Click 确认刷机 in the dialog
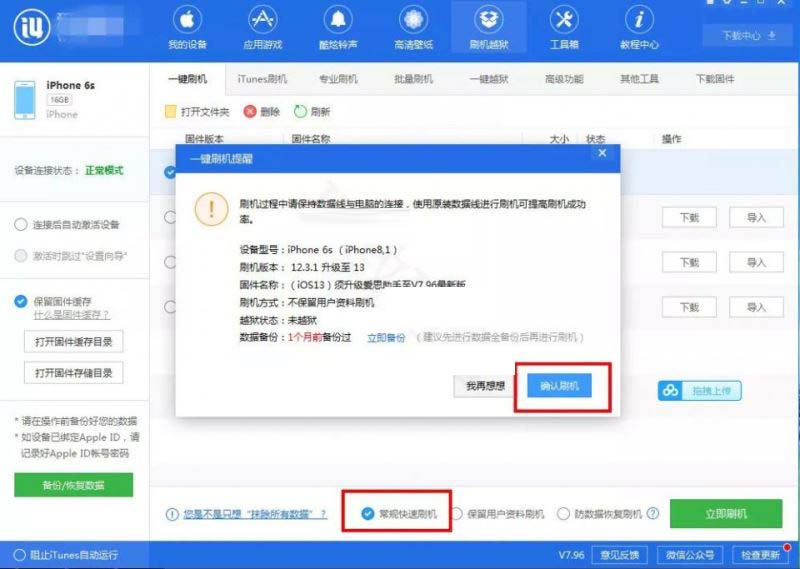The height and width of the screenshot is (569, 800). click(x=559, y=386)
